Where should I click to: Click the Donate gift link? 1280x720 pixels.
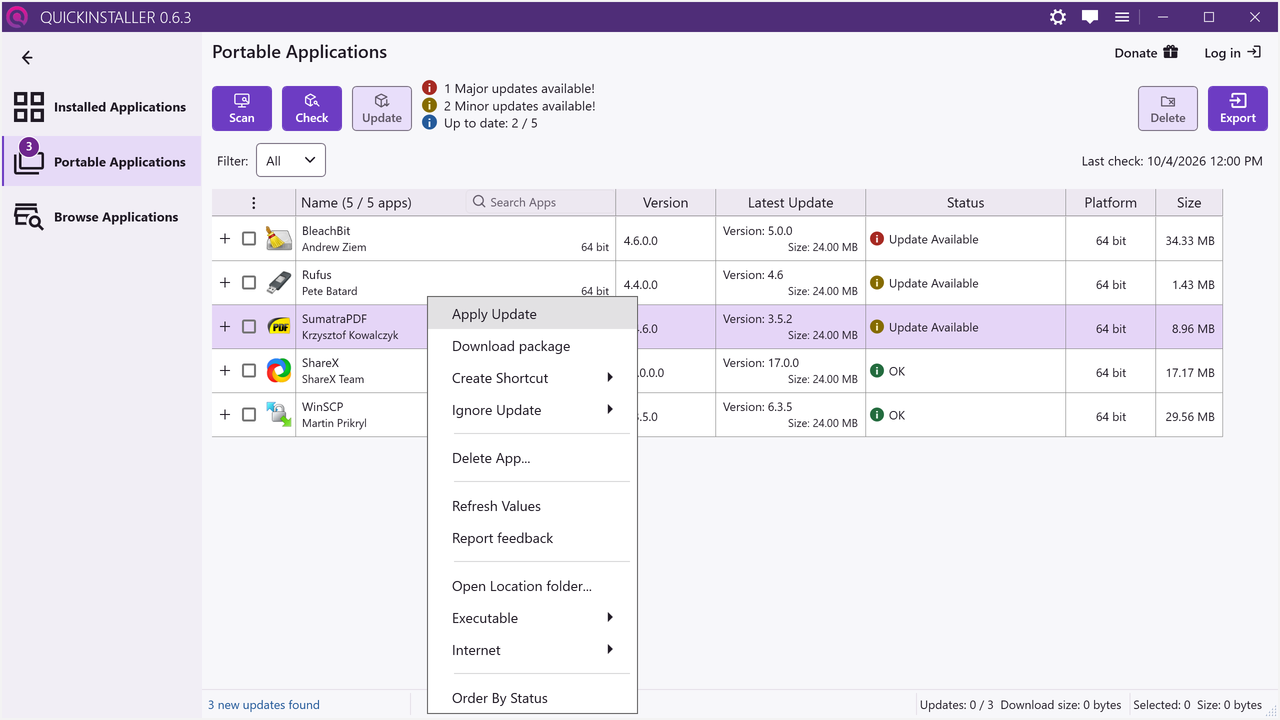(x=1146, y=53)
